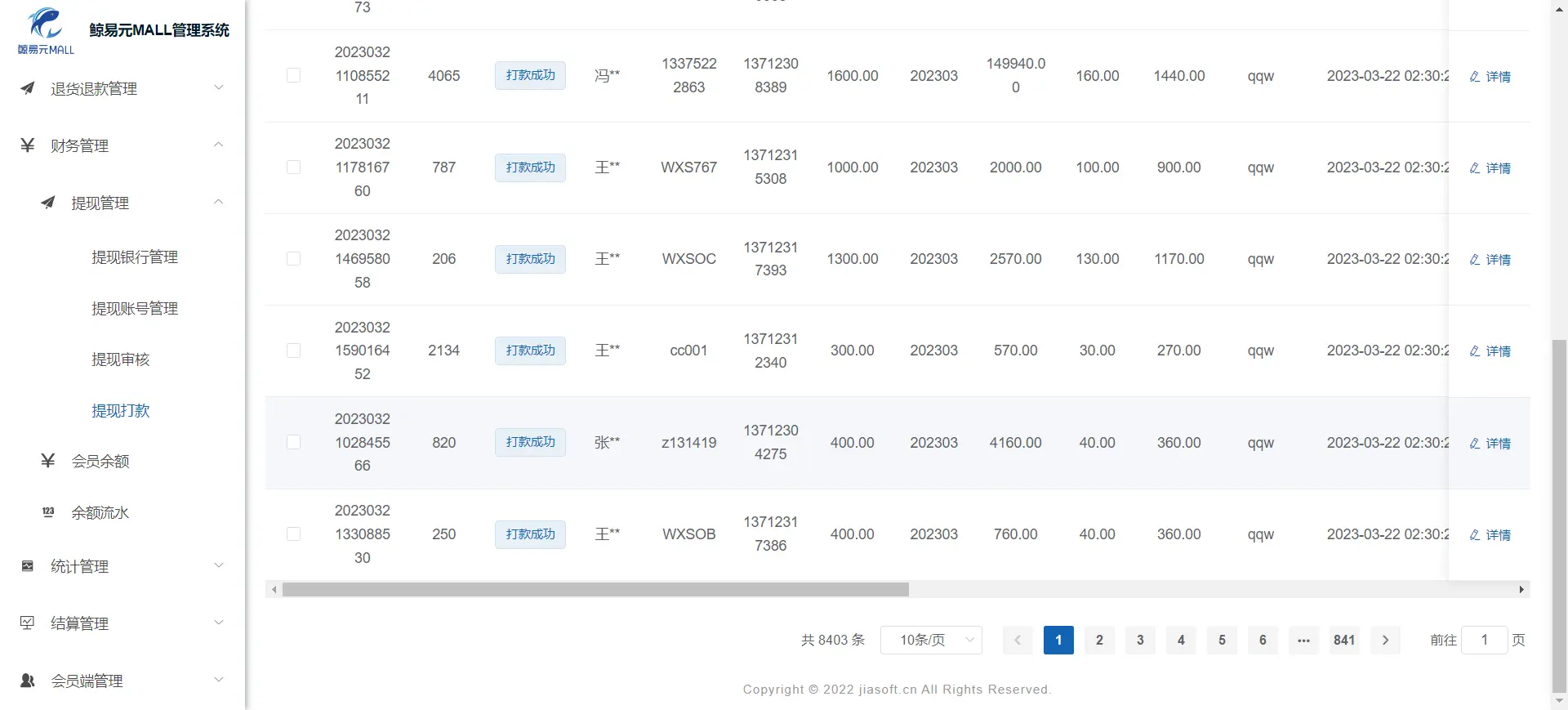This screenshot has width=1568, height=710.
Task: Click the edit pencil icon in row z131419
Action: [1475, 443]
